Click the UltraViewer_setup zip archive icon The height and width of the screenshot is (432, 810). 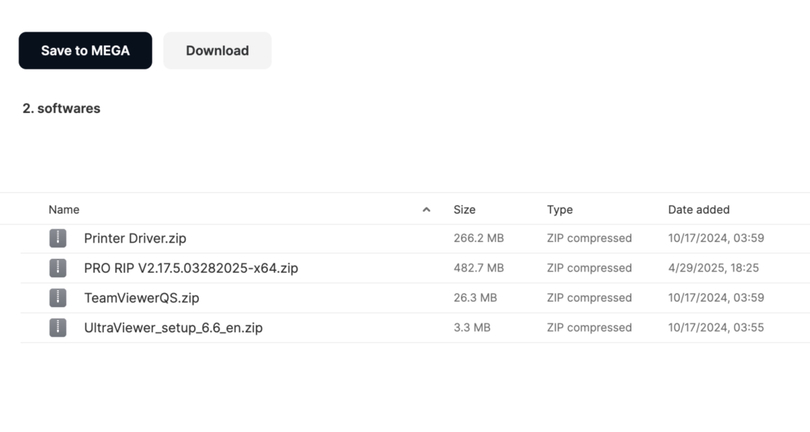click(x=58, y=328)
